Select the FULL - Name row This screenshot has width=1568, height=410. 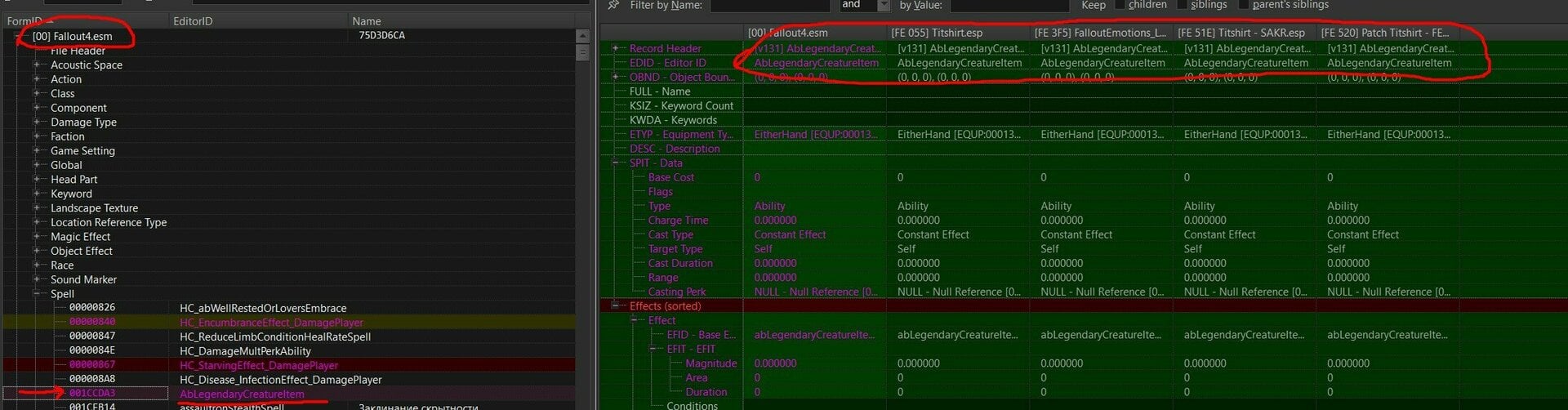660,91
